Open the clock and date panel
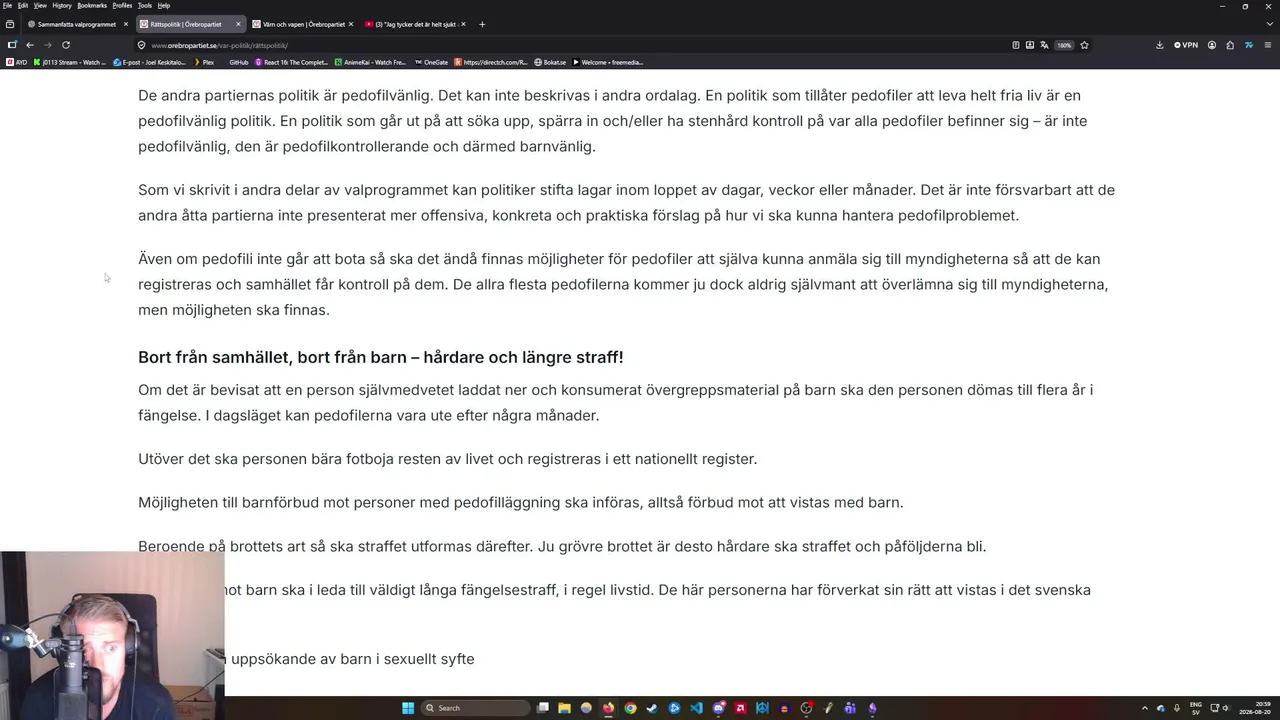 [x=1255, y=708]
